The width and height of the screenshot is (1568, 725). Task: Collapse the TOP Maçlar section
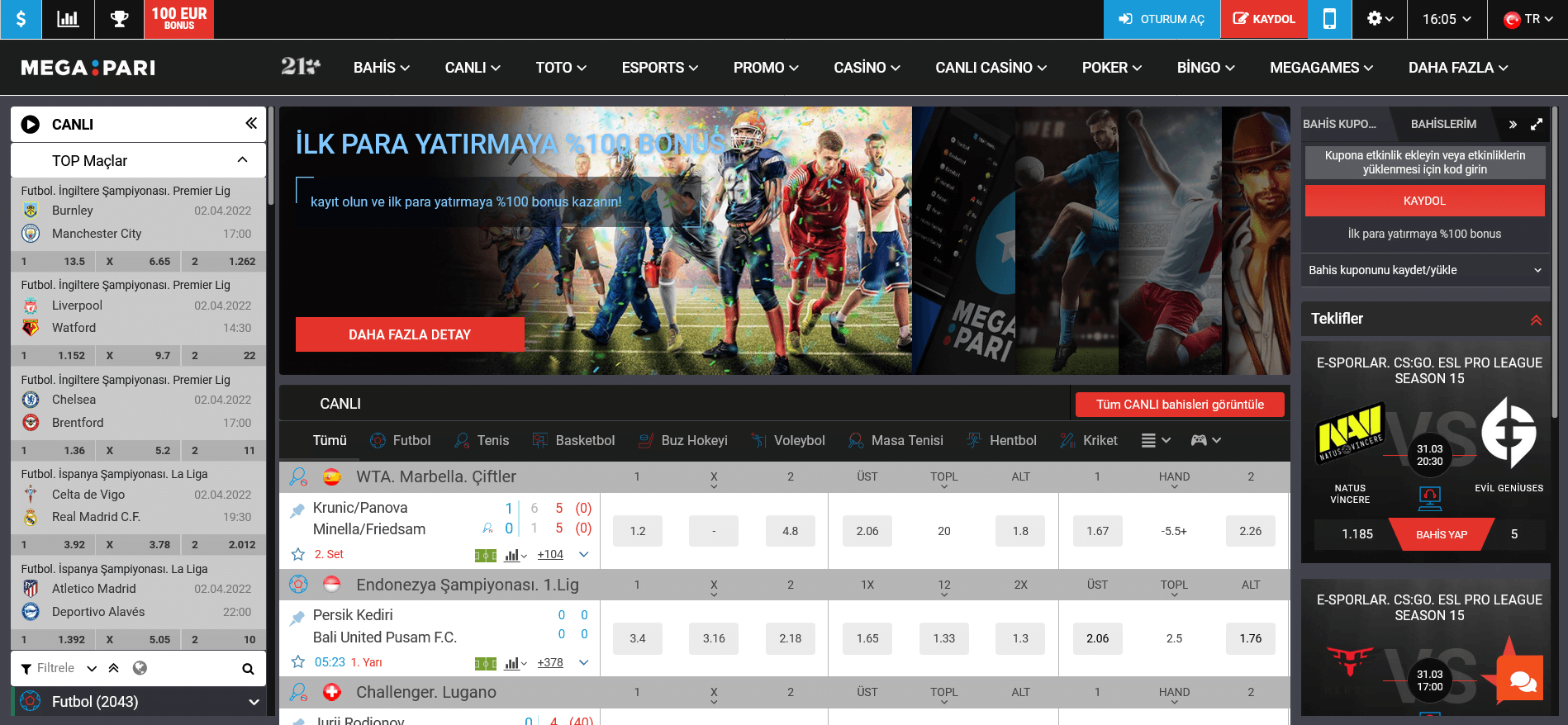coord(242,160)
